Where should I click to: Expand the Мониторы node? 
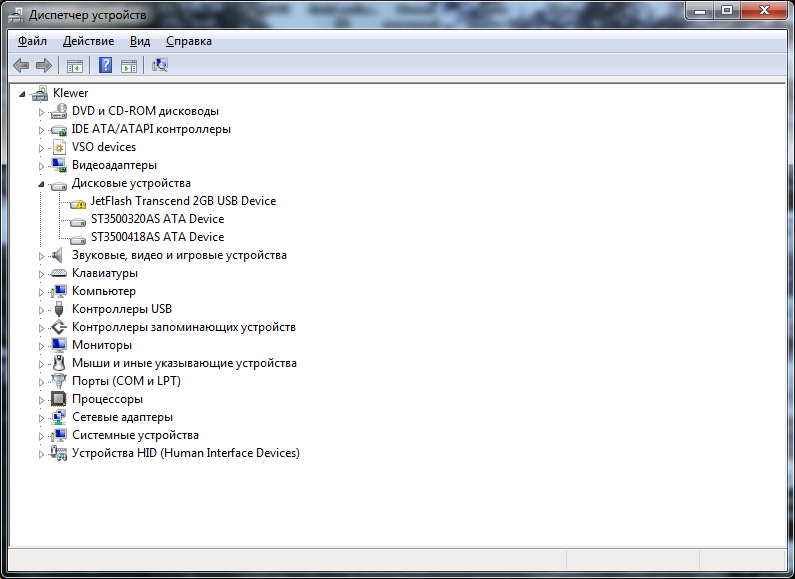[x=41, y=346]
